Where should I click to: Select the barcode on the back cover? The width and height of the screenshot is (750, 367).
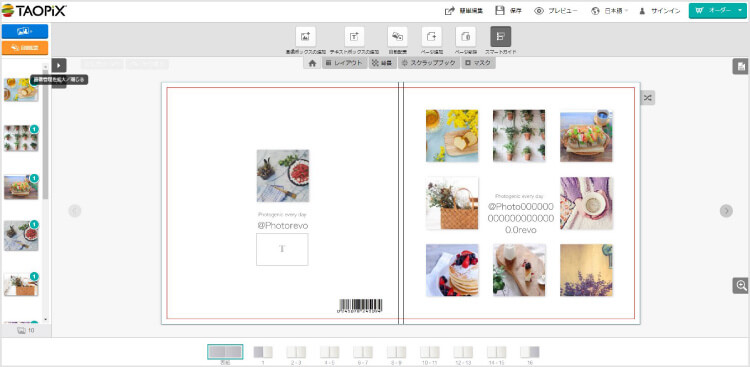click(361, 306)
